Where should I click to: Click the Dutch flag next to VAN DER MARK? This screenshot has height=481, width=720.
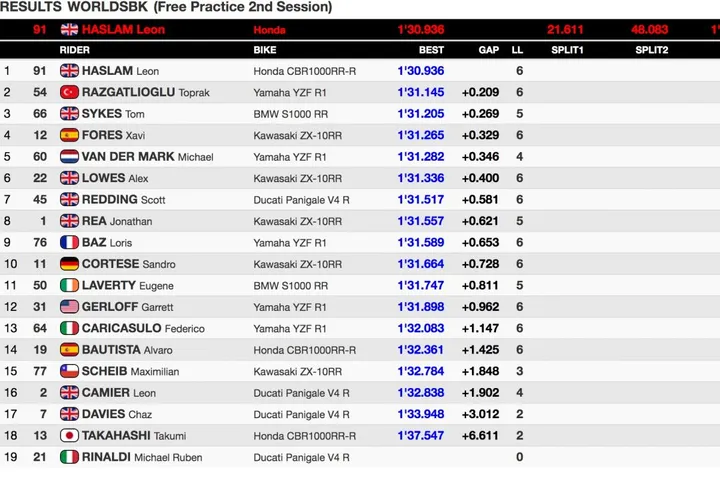tap(69, 157)
